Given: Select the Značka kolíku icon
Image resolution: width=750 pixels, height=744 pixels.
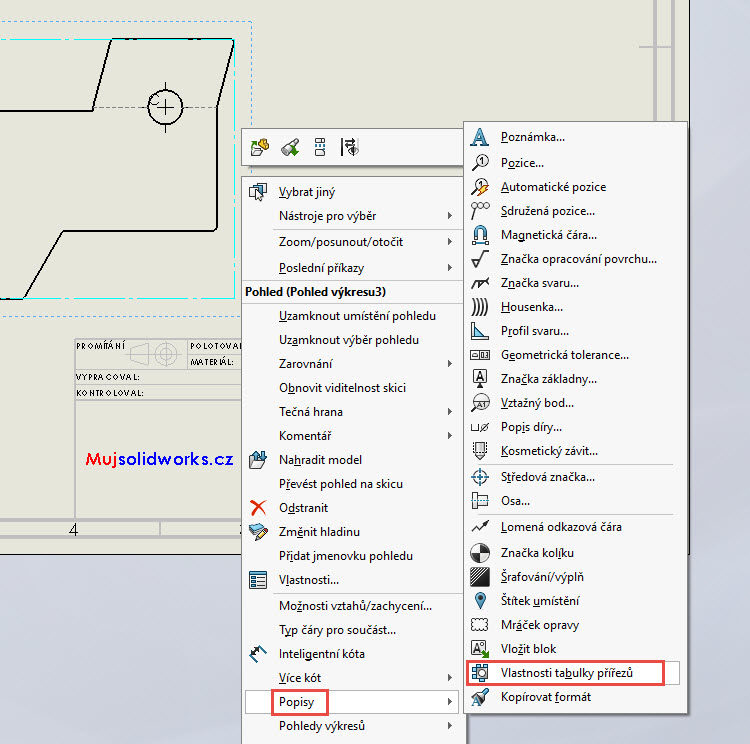Looking at the screenshot, I should tap(480, 553).
